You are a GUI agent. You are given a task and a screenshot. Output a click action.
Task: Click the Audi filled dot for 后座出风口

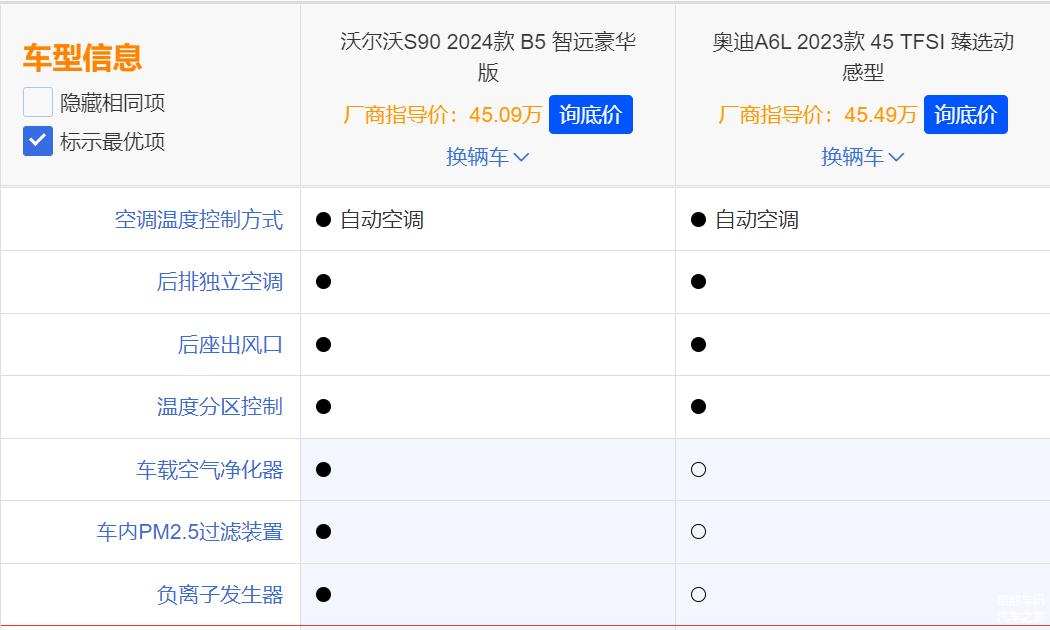coord(698,345)
